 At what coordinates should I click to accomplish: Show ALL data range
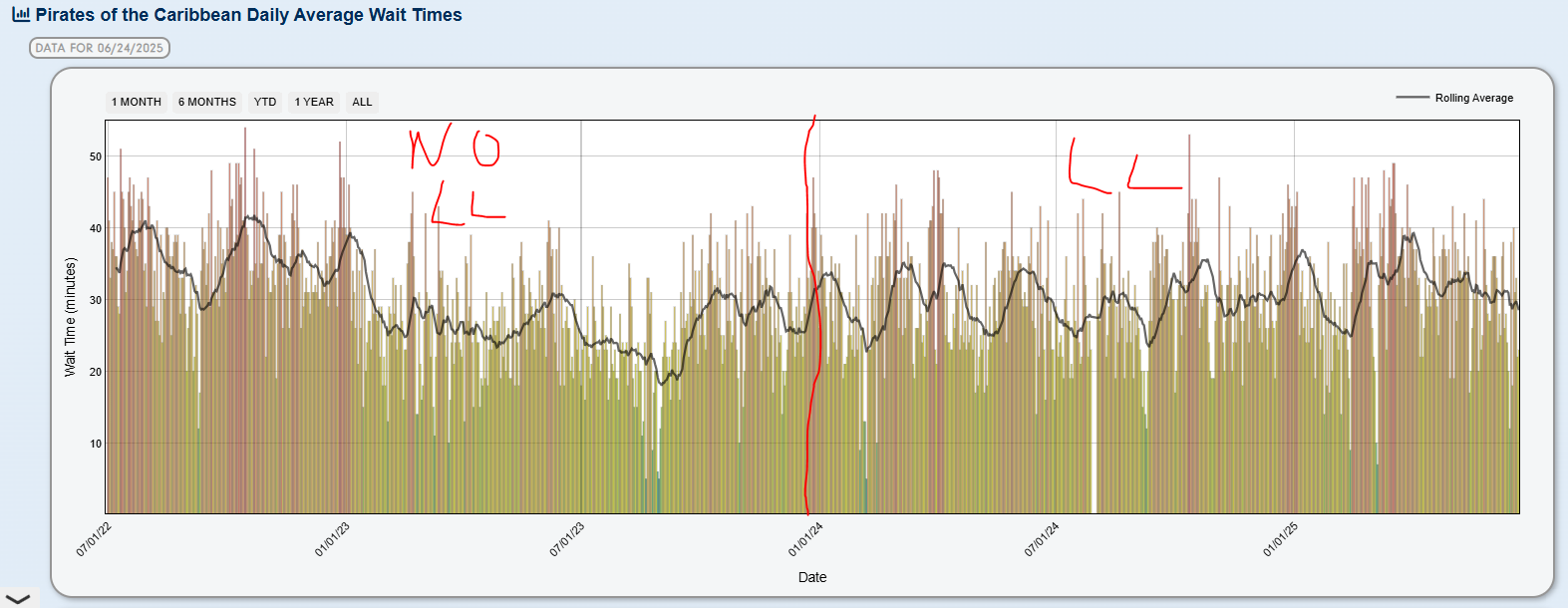pyautogui.click(x=362, y=102)
